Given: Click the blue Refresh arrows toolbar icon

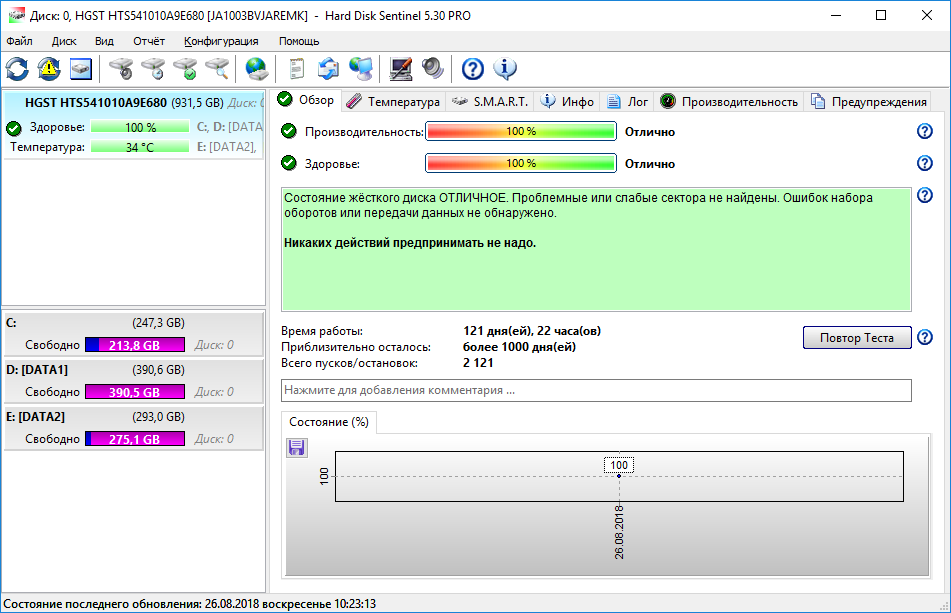Looking at the screenshot, I should (17, 69).
